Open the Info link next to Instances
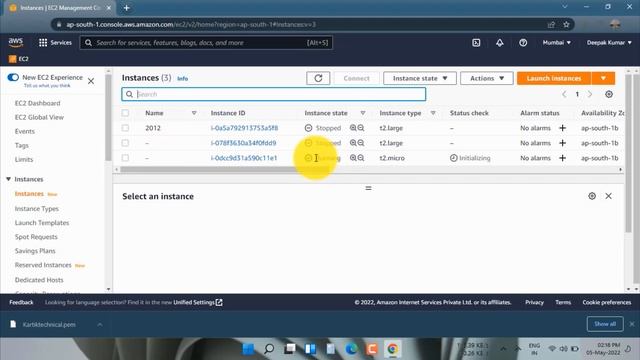640x360 pixels. point(182,78)
